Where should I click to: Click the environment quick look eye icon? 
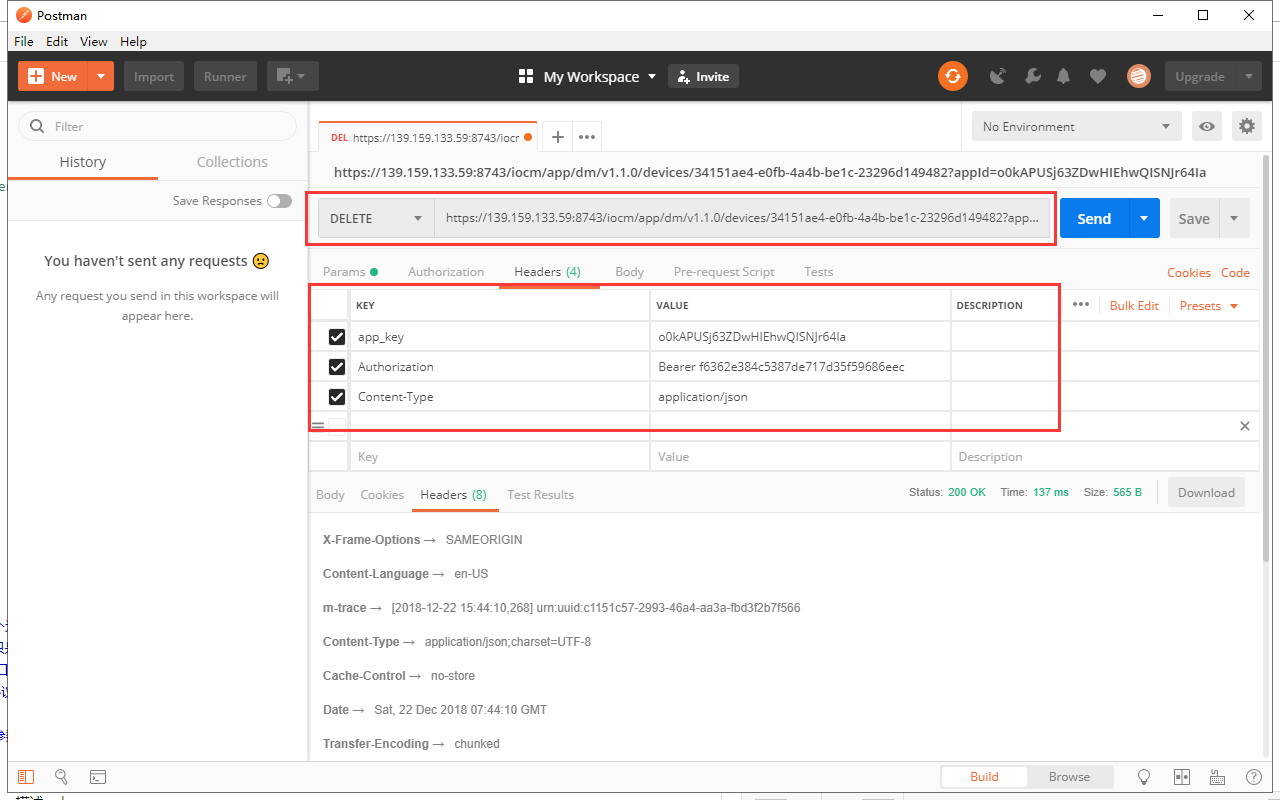[1208, 127]
